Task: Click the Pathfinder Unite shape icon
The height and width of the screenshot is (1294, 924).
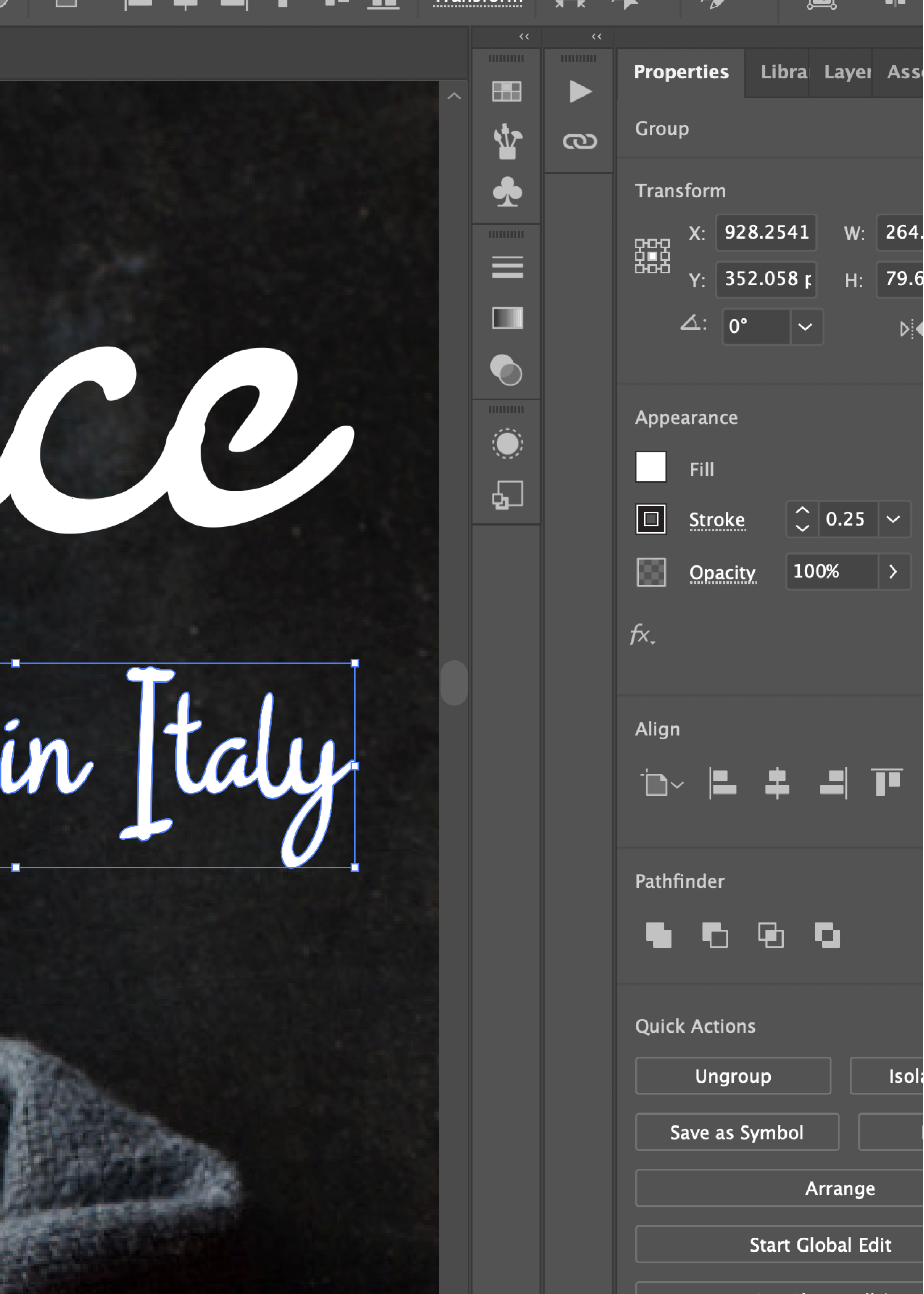Action: click(x=658, y=935)
